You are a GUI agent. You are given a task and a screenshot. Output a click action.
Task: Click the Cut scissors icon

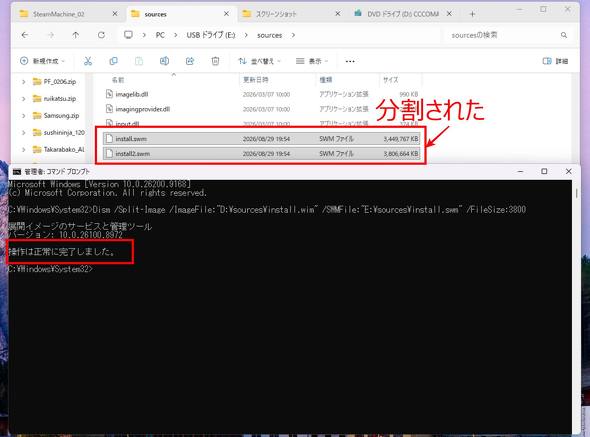pyautogui.click(x=88, y=61)
